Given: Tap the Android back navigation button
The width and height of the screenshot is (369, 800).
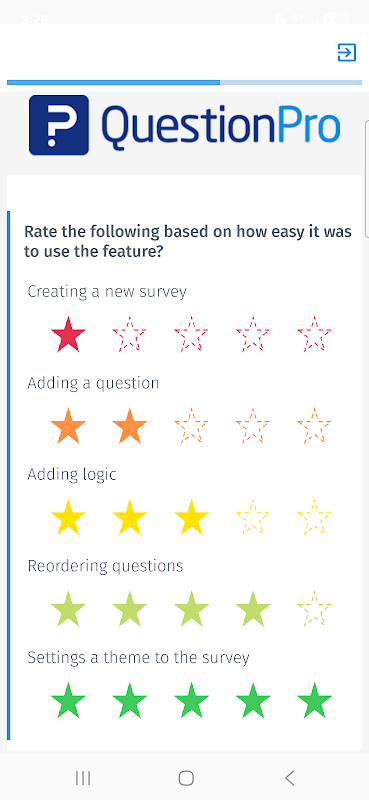Looking at the screenshot, I should (x=289, y=778).
